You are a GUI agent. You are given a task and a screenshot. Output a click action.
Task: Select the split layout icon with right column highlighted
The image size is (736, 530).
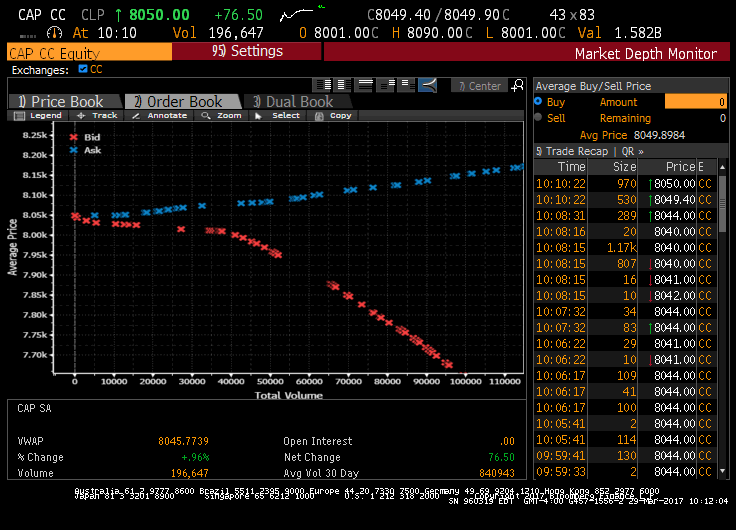323,85
